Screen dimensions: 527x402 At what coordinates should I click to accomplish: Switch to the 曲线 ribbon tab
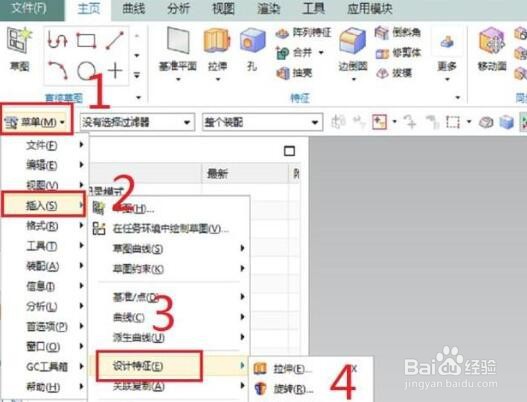pyautogui.click(x=133, y=9)
